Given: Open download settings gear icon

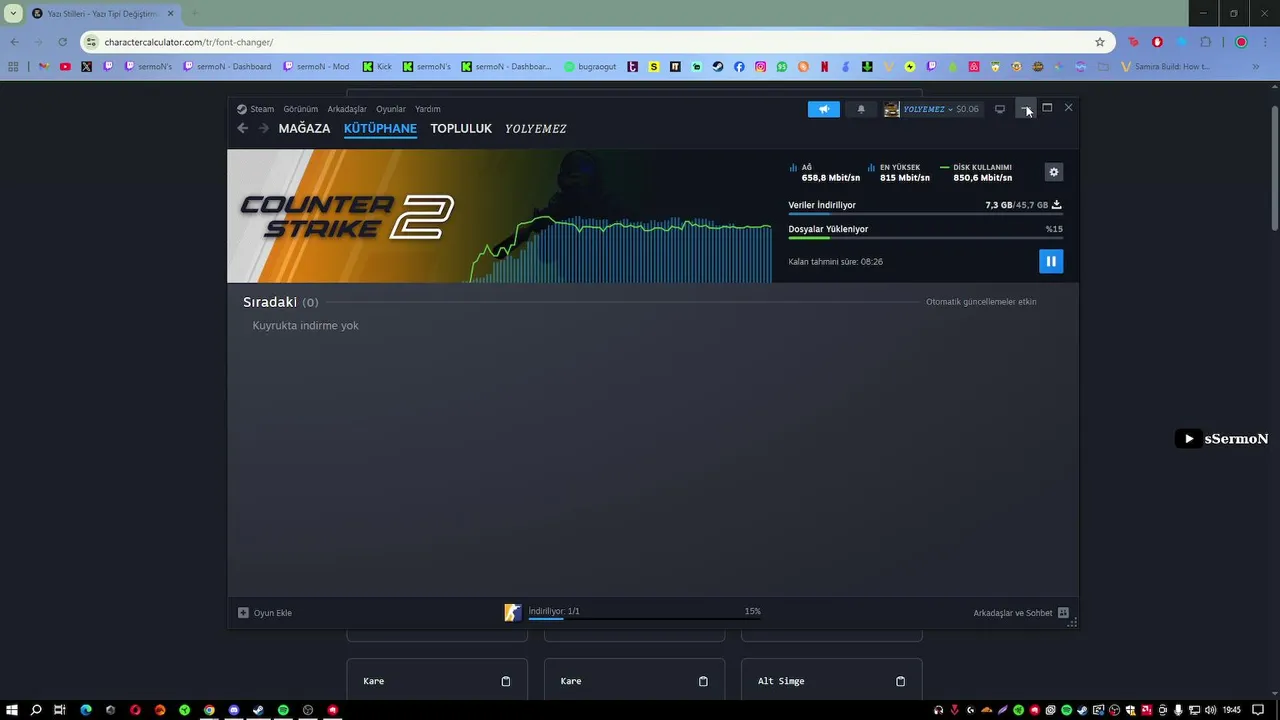Looking at the screenshot, I should click(1053, 172).
